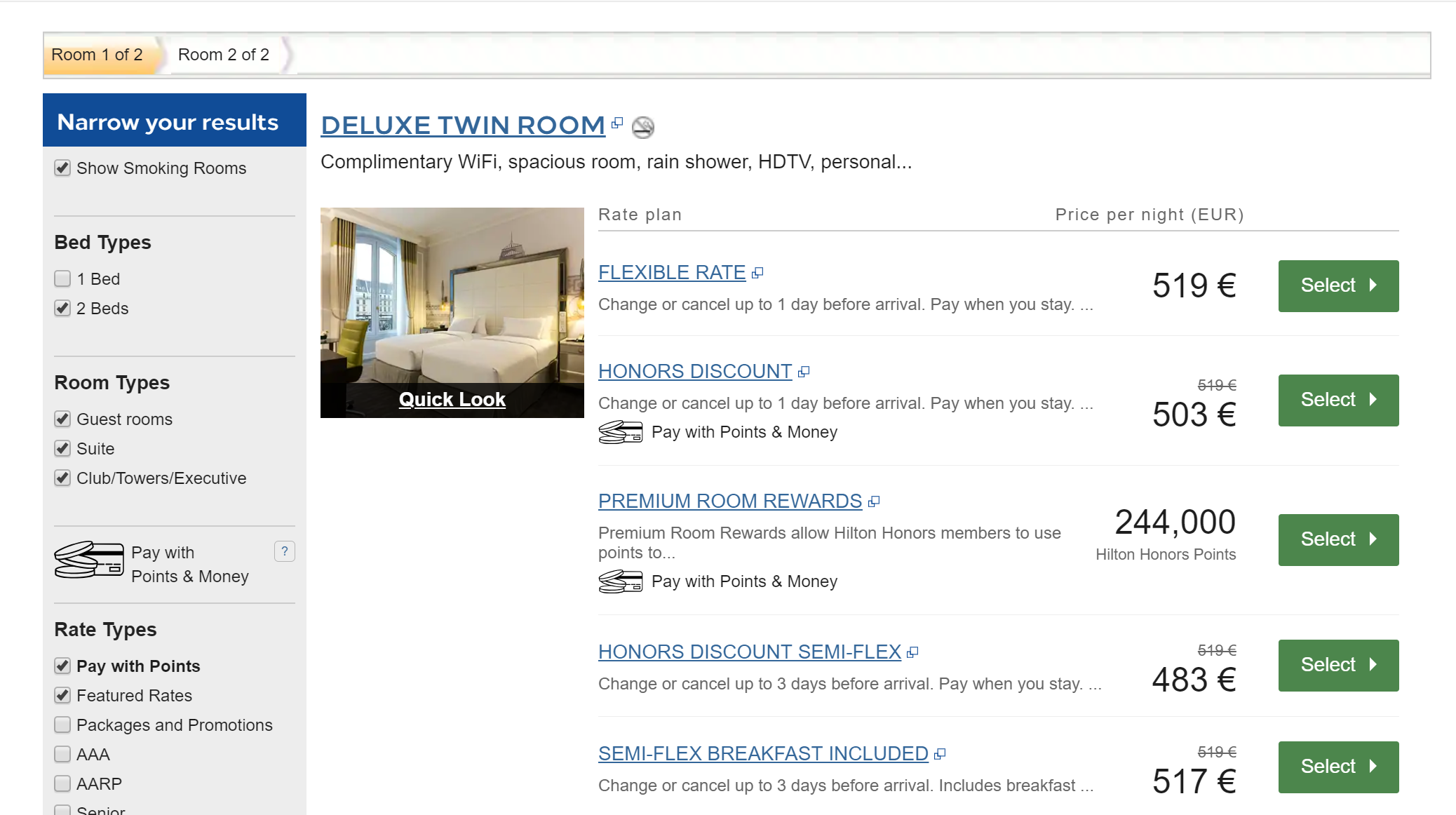Image resolution: width=1456 pixels, height=815 pixels.
Task: Select the Honors Discount Semi-Flex rate
Action: pyautogui.click(x=1337, y=665)
